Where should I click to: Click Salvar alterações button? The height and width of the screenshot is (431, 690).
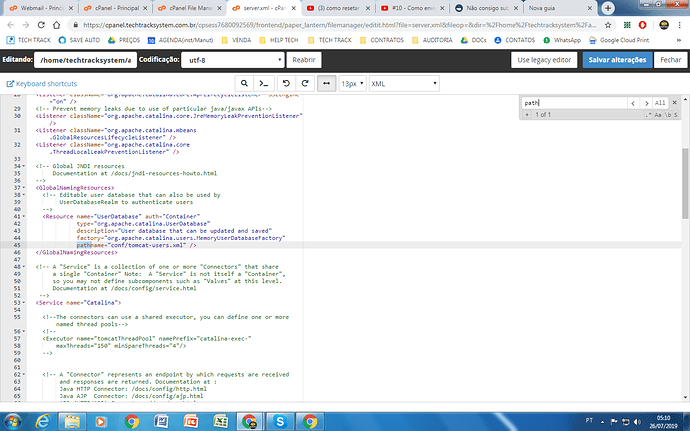pos(617,60)
